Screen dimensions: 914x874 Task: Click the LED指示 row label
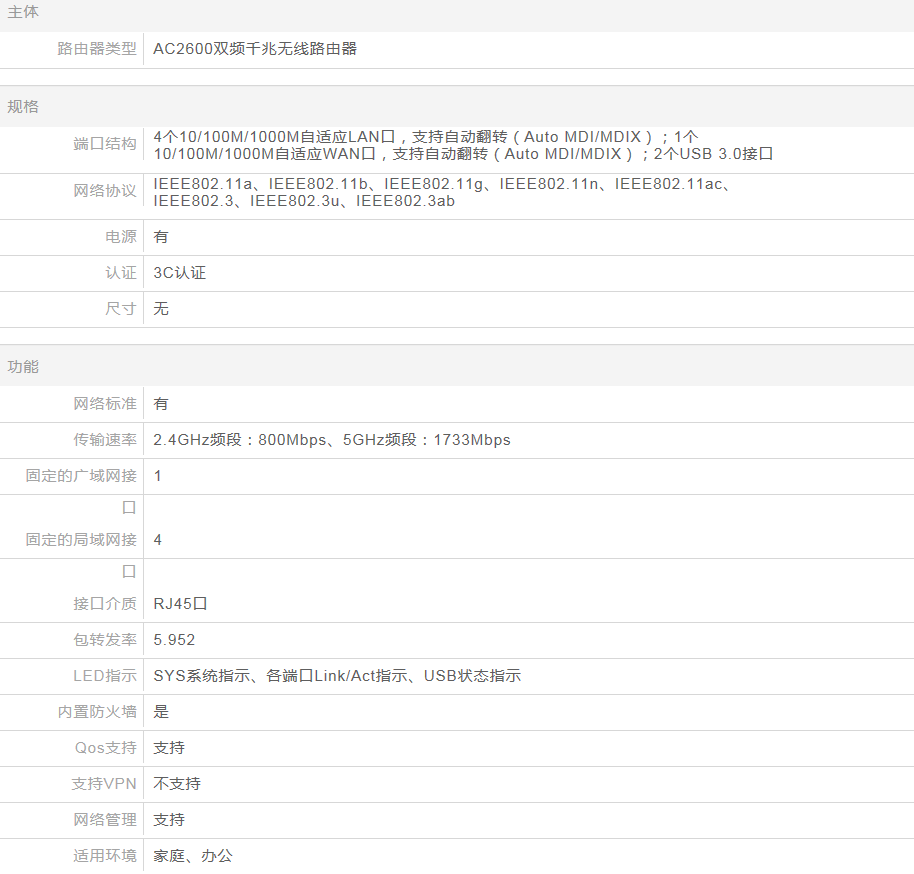pyautogui.click(x=105, y=676)
